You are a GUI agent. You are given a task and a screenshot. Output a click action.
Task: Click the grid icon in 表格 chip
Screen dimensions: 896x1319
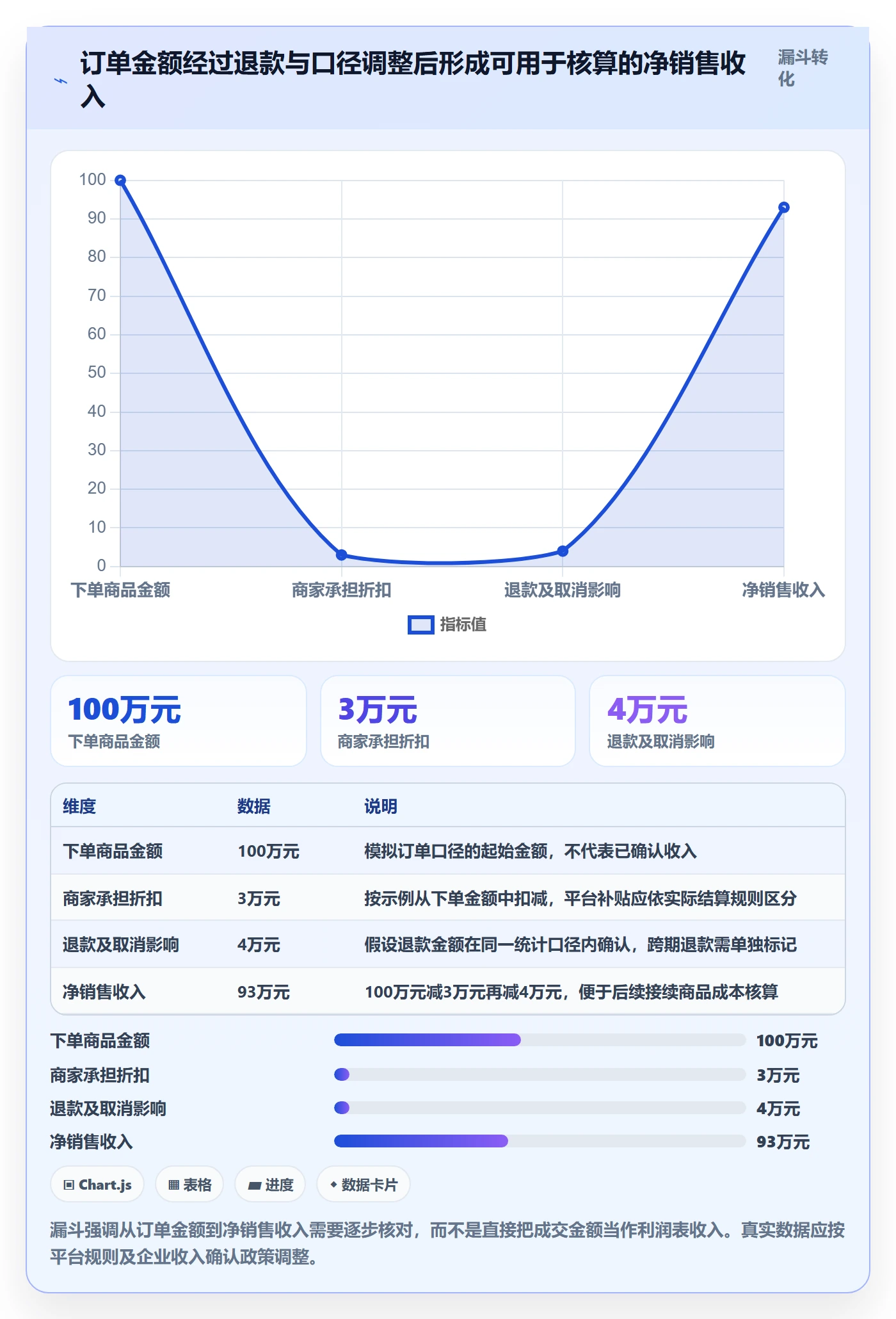tap(173, 1185)
